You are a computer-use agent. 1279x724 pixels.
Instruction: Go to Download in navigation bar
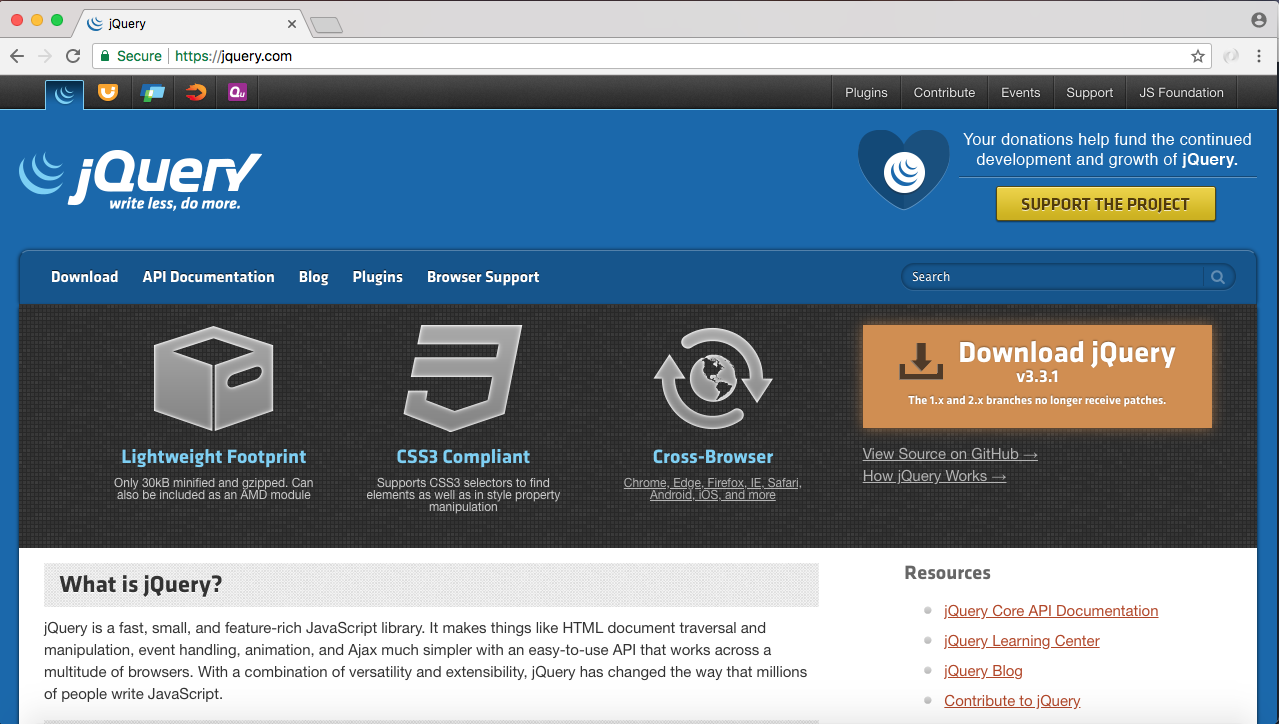pos(85,277)
